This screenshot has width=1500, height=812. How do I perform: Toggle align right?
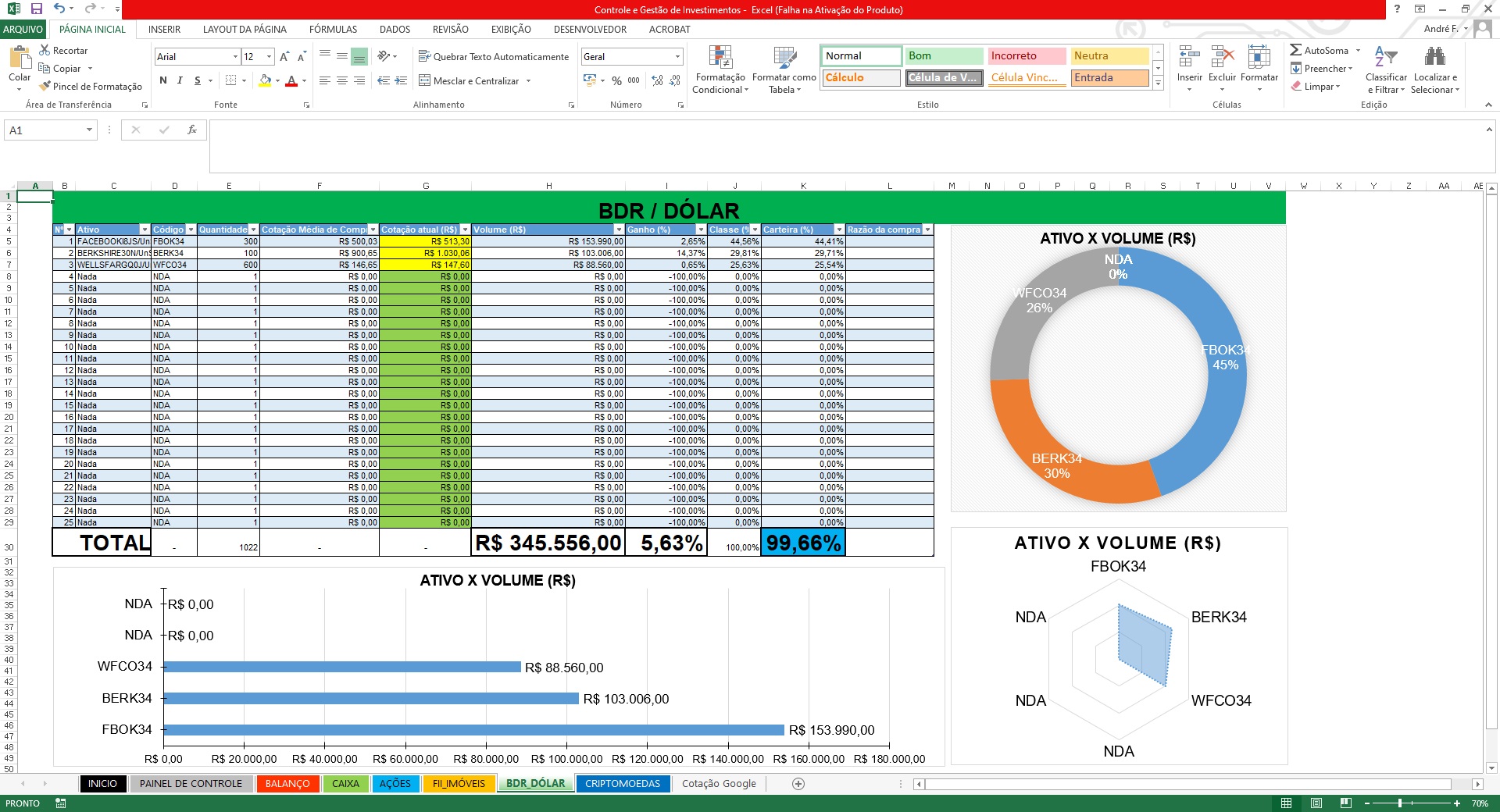coord(359,80)
